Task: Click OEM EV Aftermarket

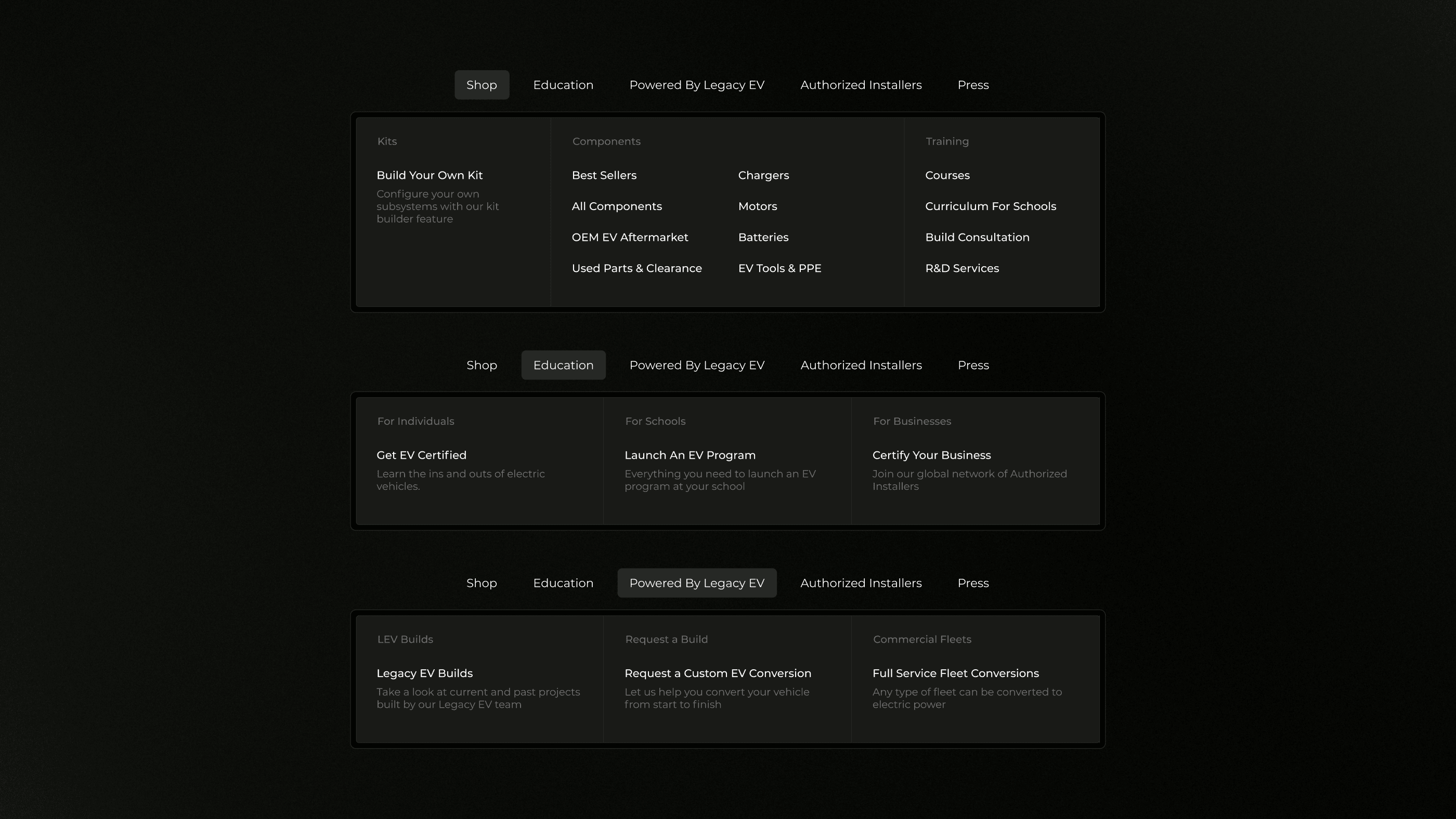Action: [x=630, y=237]
